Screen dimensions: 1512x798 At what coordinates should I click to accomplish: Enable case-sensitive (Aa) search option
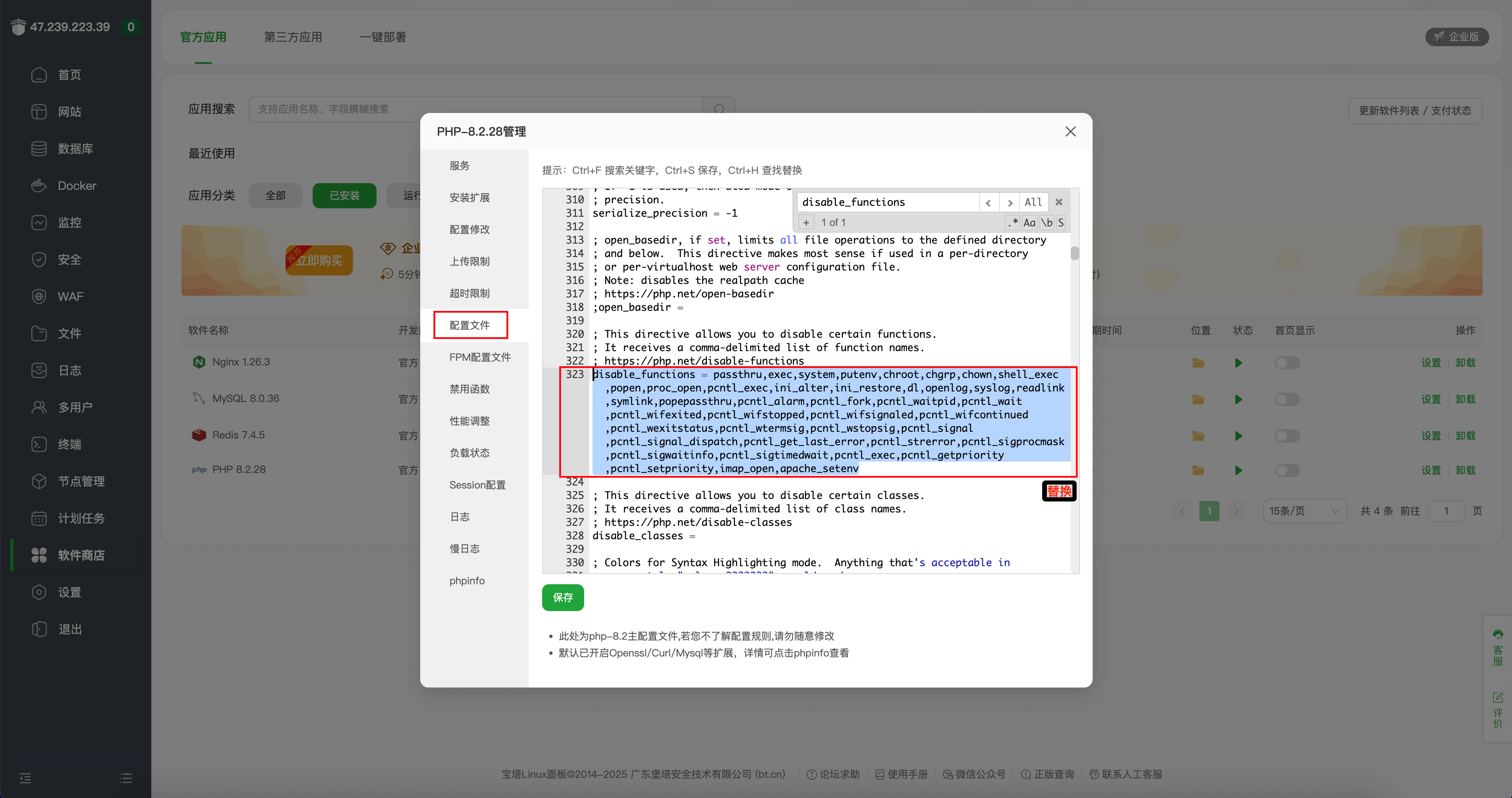point(1029,222)
